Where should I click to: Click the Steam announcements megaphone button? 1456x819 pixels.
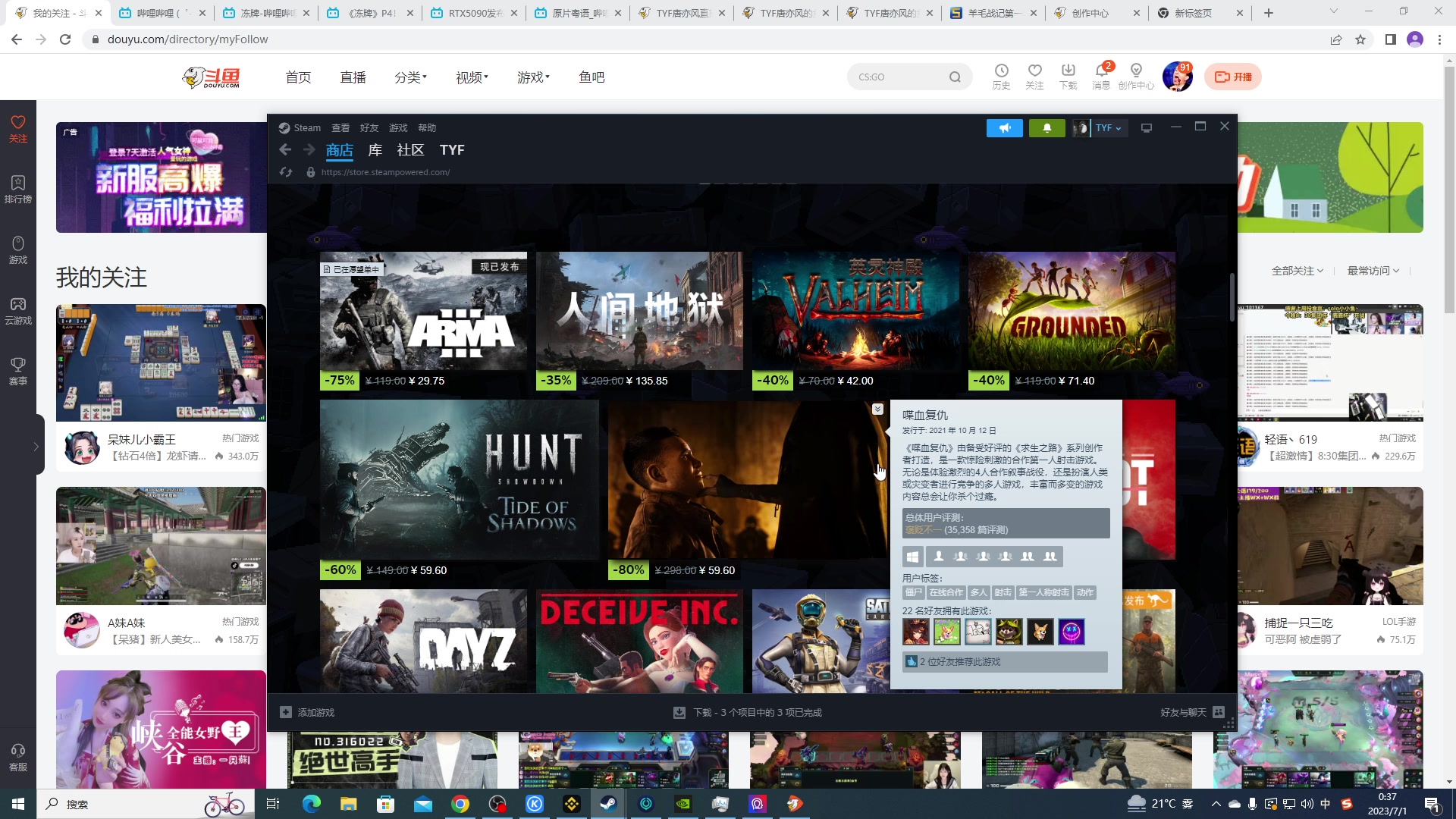1004,128
